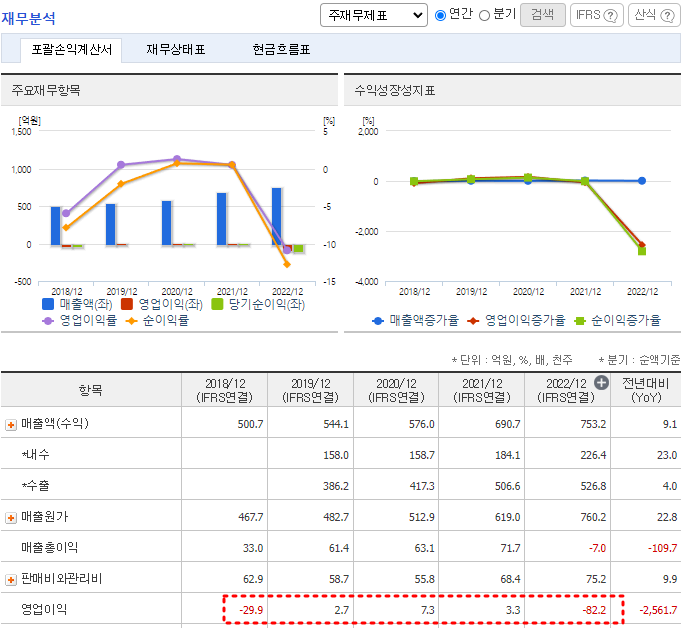Click the 2021/12 (IFRS연결) column header
This screenshot has width=691, height=628.
(x=482, y=390)
